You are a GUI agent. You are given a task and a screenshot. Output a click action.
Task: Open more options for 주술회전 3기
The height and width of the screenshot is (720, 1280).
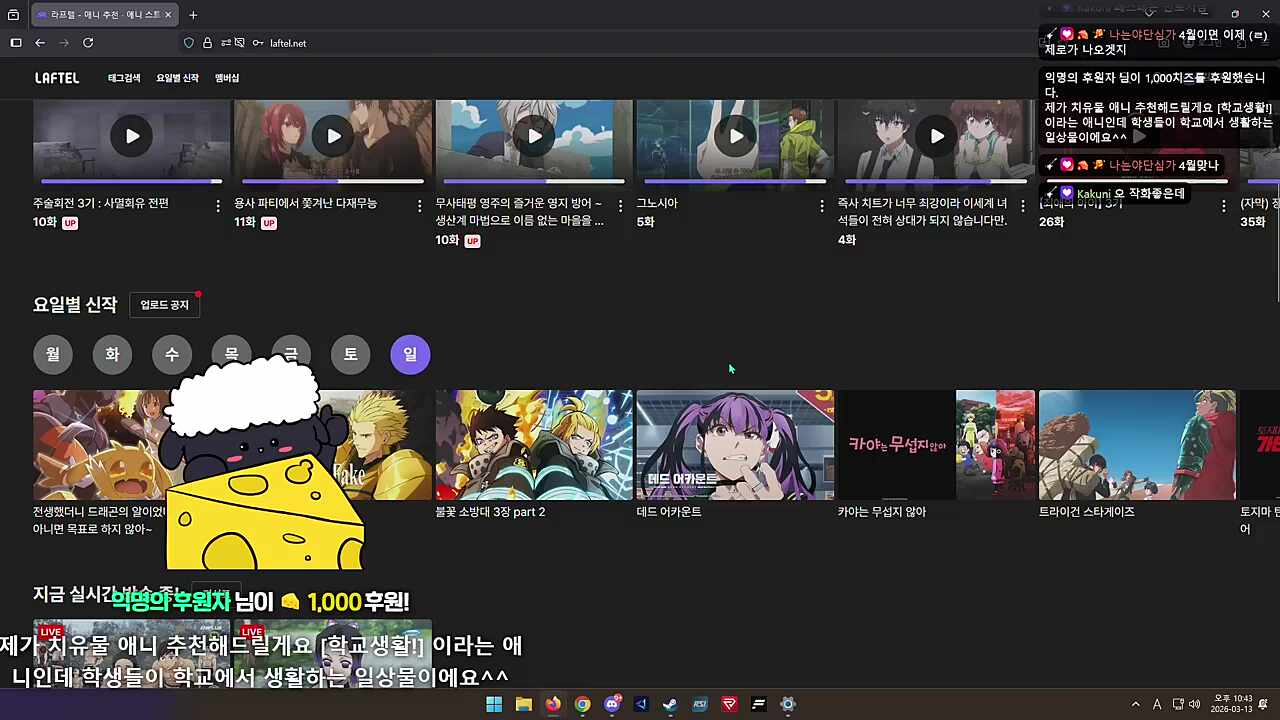(217, 204)
